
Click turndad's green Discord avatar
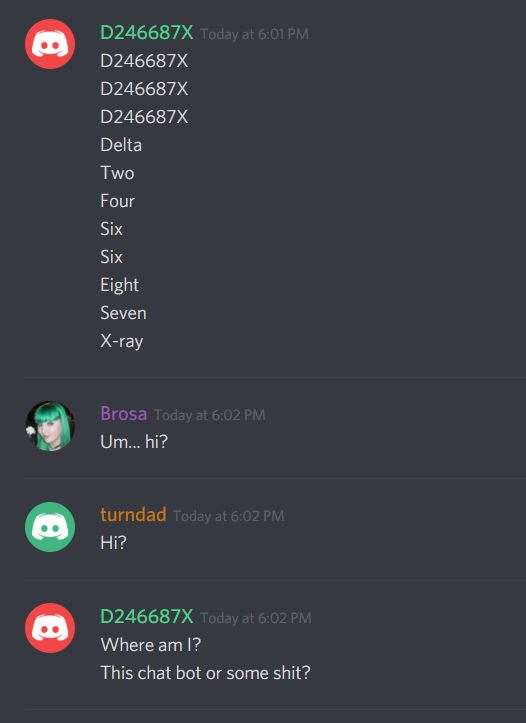click(50, 527)
